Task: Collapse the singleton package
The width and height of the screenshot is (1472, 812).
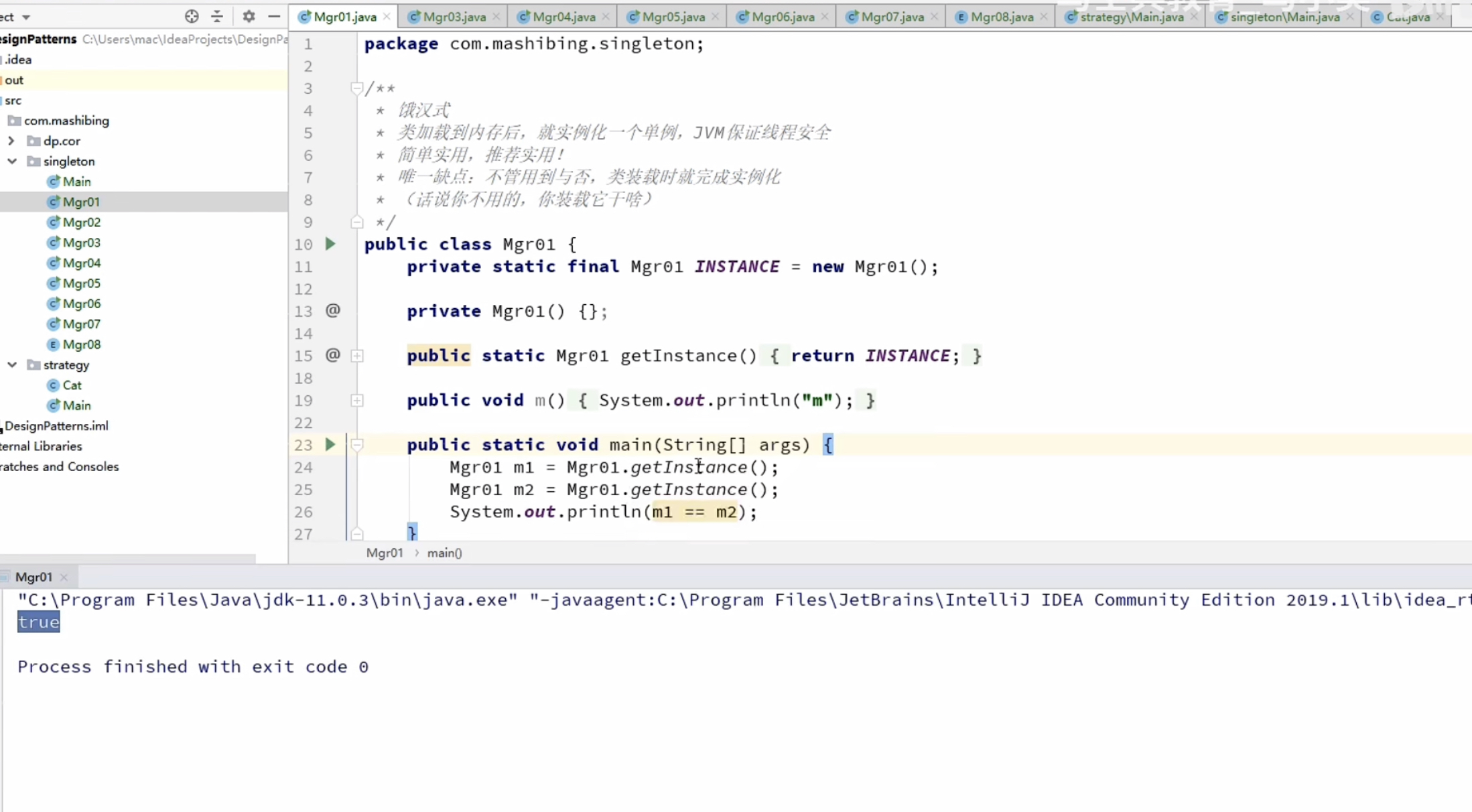Action: (11, 161)
